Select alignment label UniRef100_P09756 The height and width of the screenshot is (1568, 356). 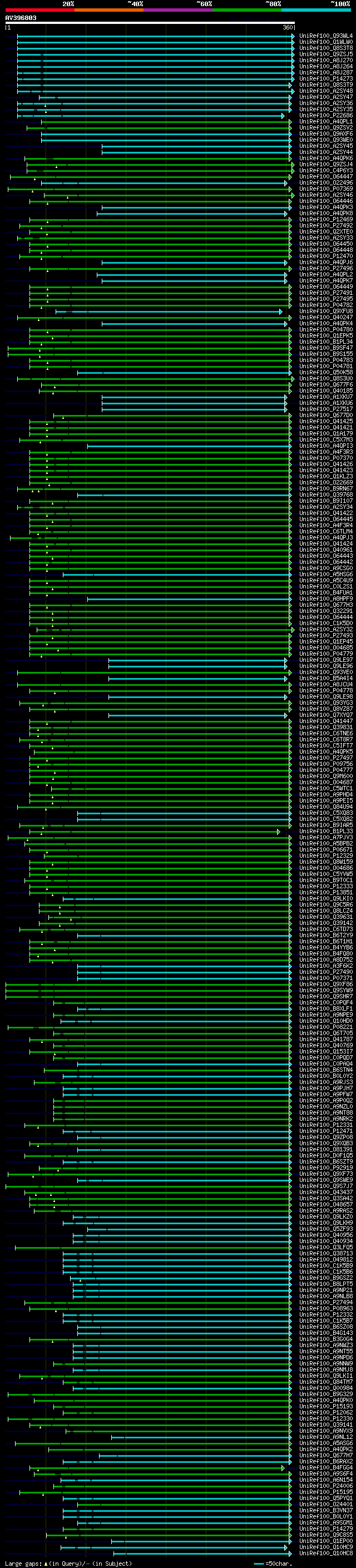[325, 764]
